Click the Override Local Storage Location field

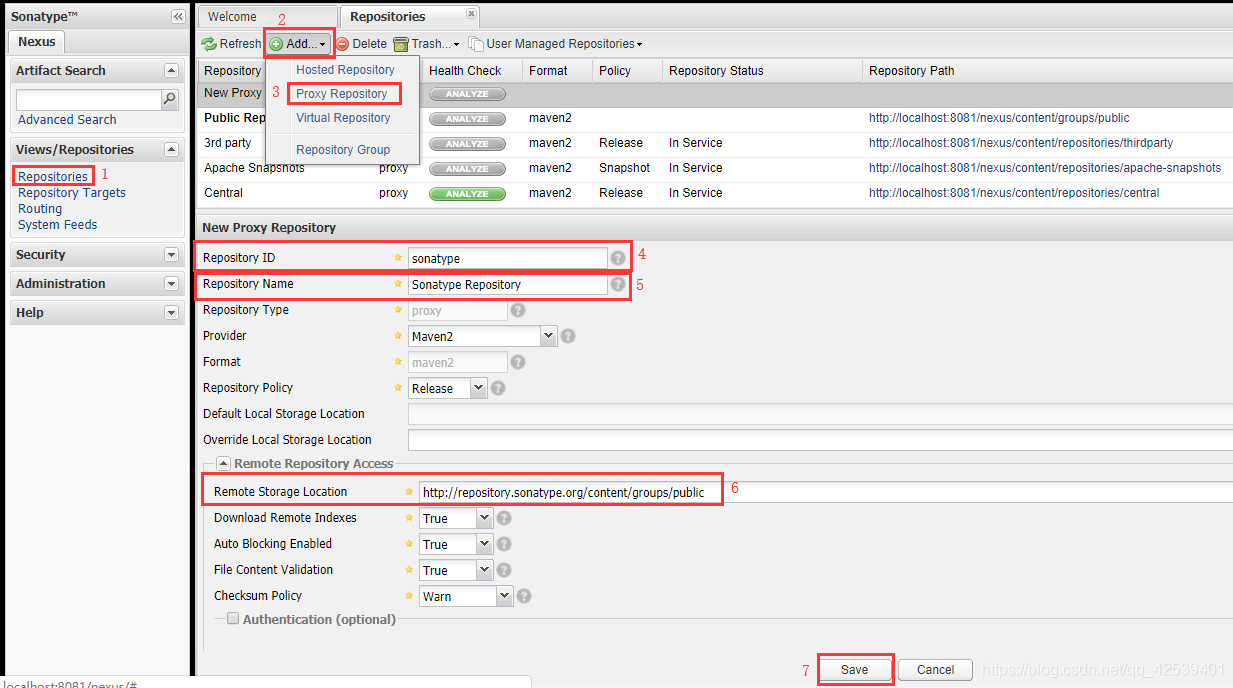(820, 440)
